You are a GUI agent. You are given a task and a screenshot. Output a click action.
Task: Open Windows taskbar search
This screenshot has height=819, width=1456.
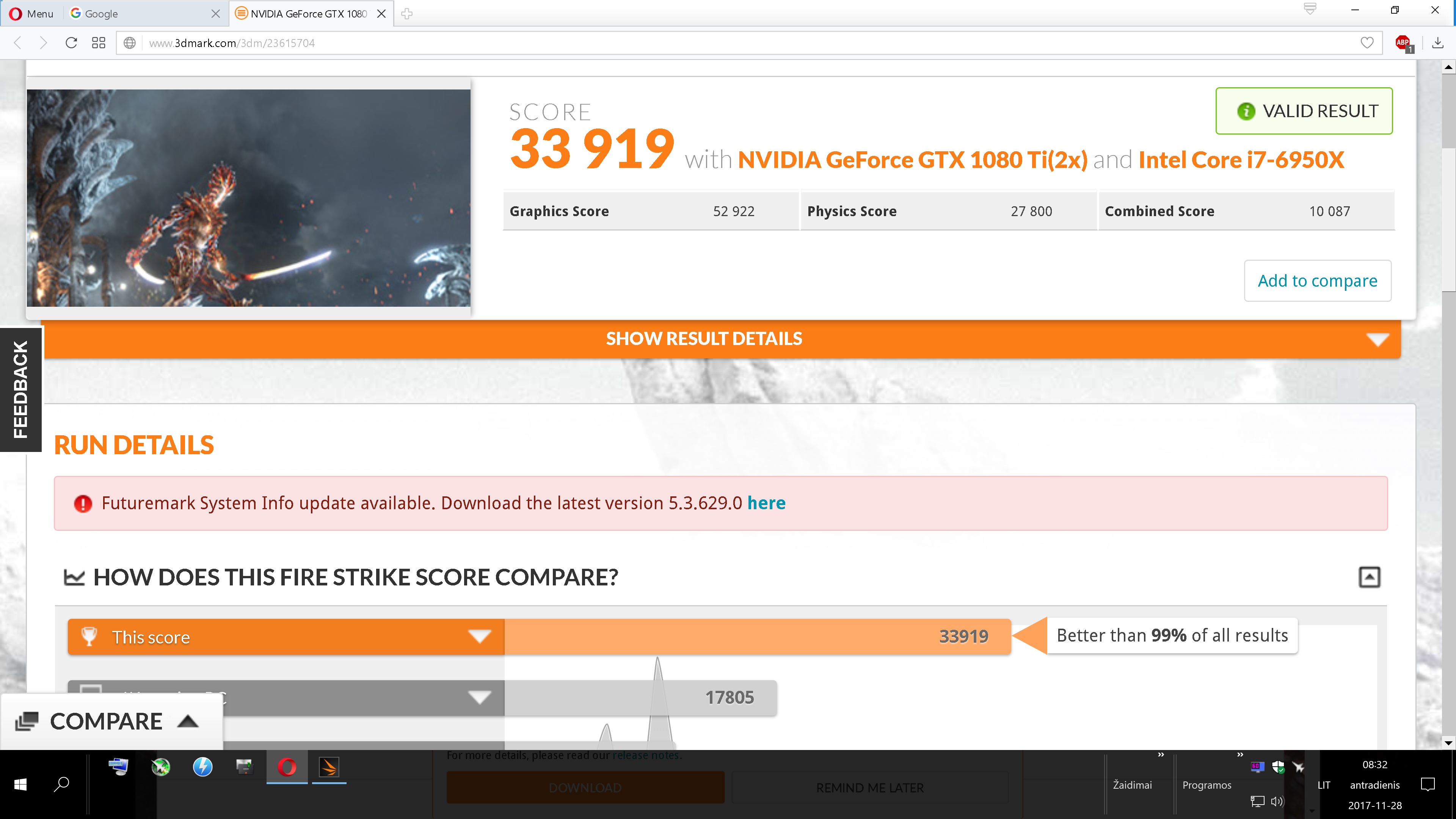61,784
